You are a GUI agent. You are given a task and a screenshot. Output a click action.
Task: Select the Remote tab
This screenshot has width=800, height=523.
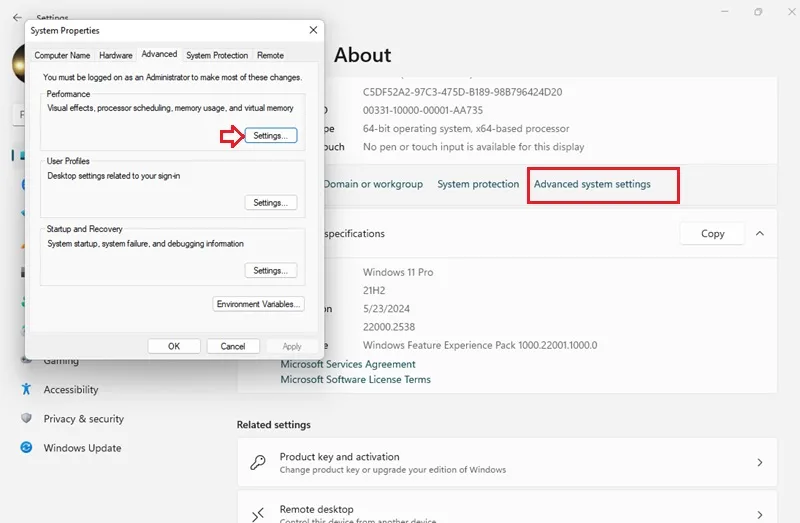point(270,55)
